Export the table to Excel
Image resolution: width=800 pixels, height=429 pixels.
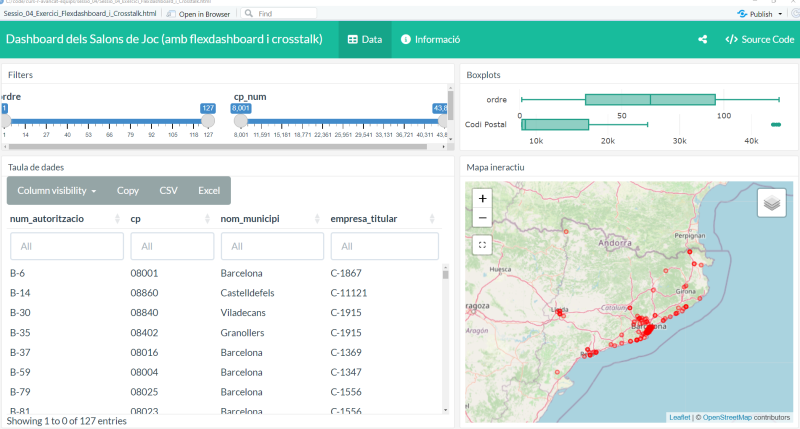click(x=209, y=190)
